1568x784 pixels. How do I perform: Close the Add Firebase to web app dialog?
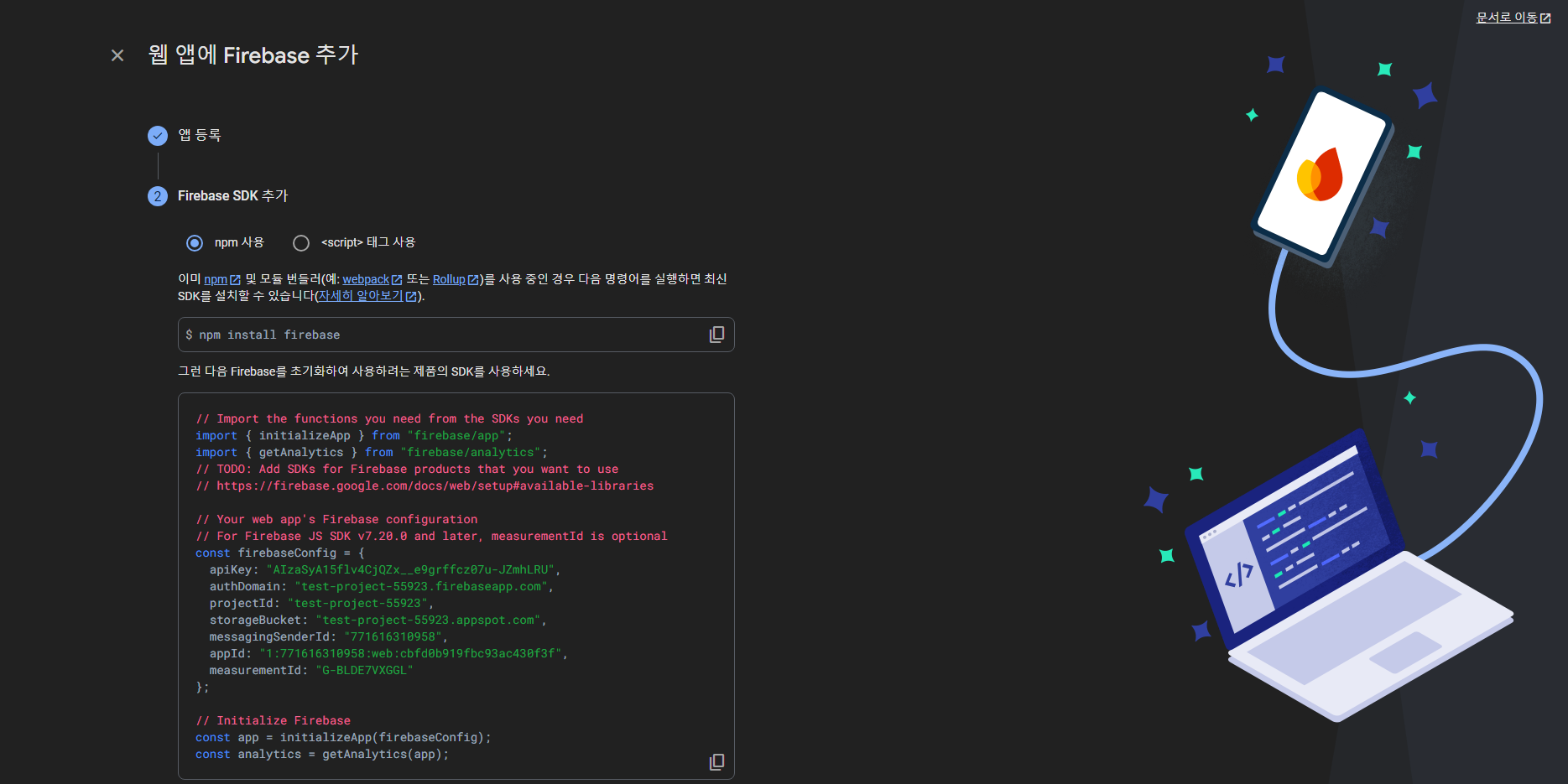pos(117,55)
